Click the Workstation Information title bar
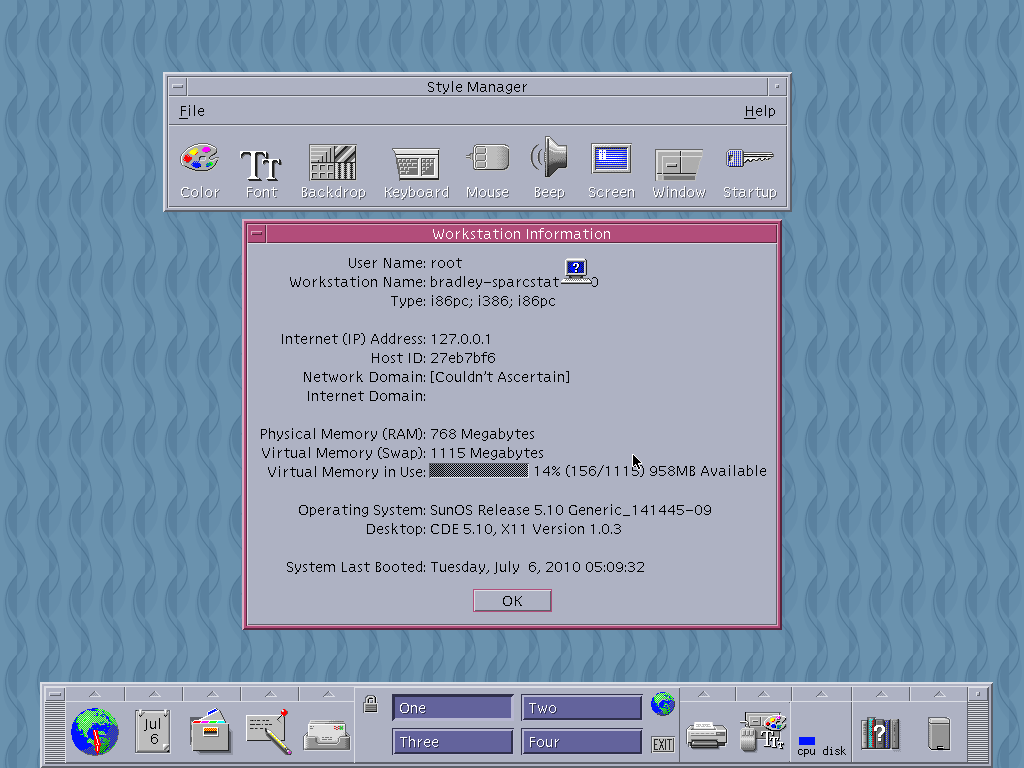This screenshot has height=768, width=1024. point(521,234)
